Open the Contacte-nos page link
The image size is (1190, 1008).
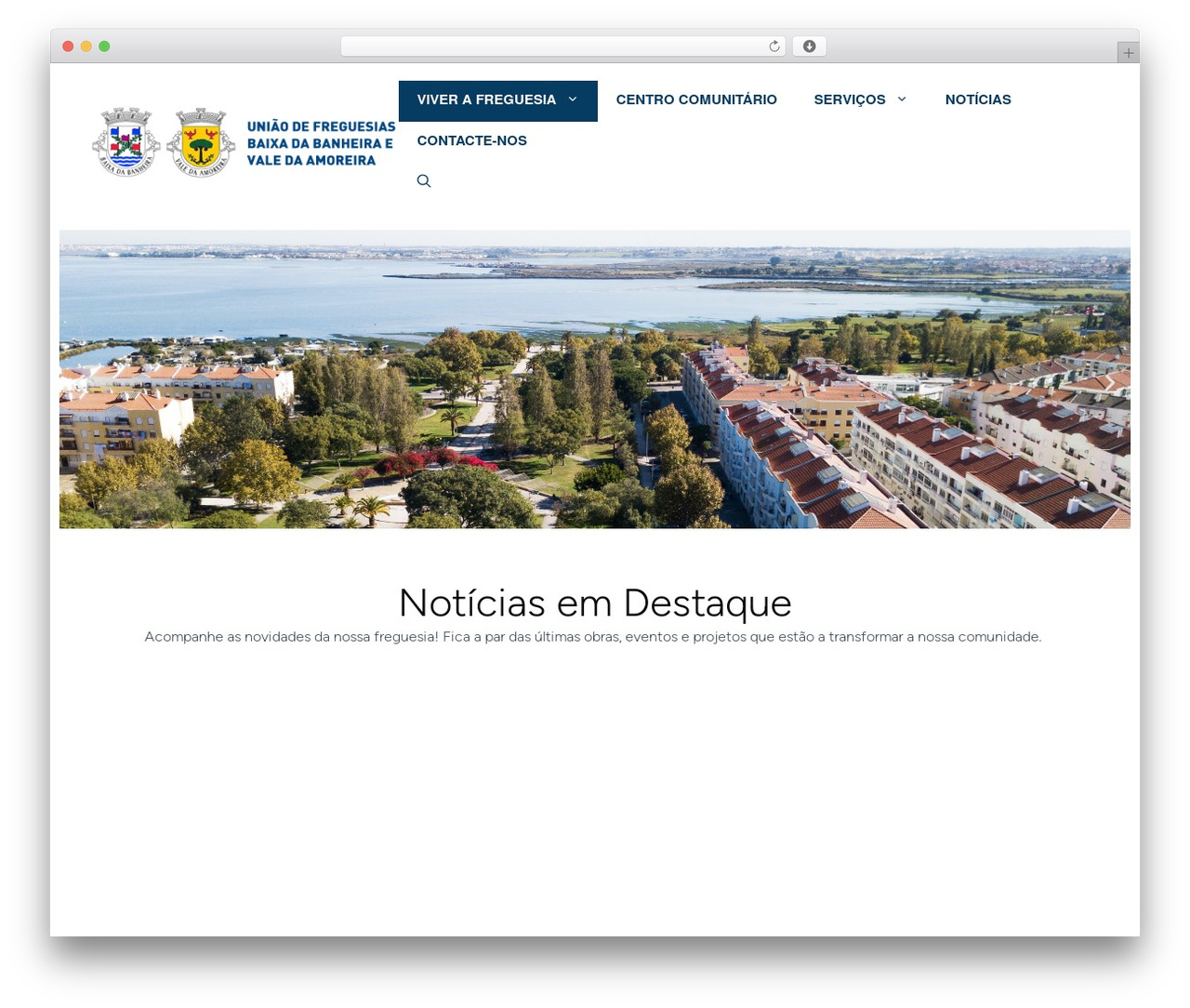(x=471, y=141)
